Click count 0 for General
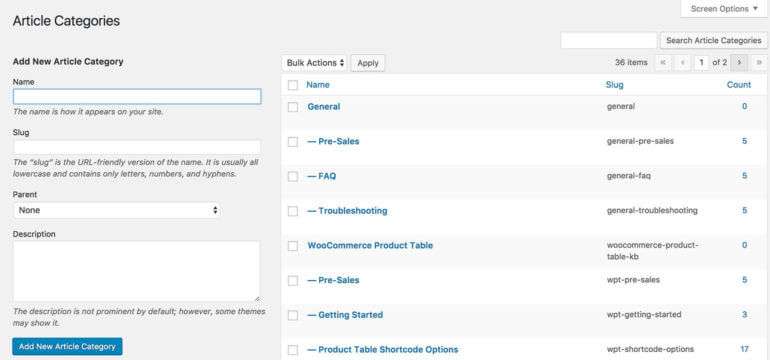Image resolution: width=770 pixels, height=360 pixels. click(x=745, y=106)
